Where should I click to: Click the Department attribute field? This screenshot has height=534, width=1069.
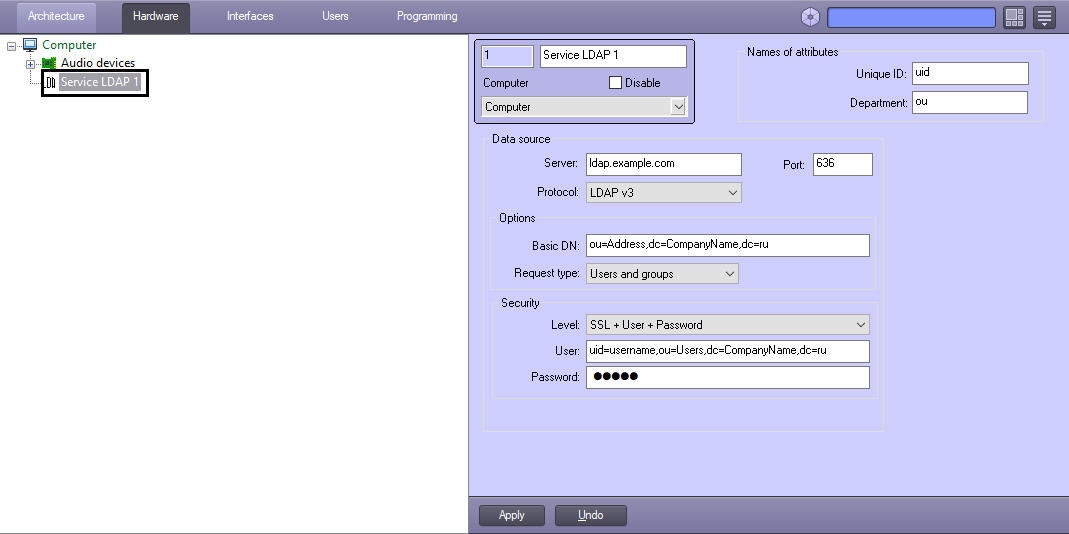click(969, 102)
